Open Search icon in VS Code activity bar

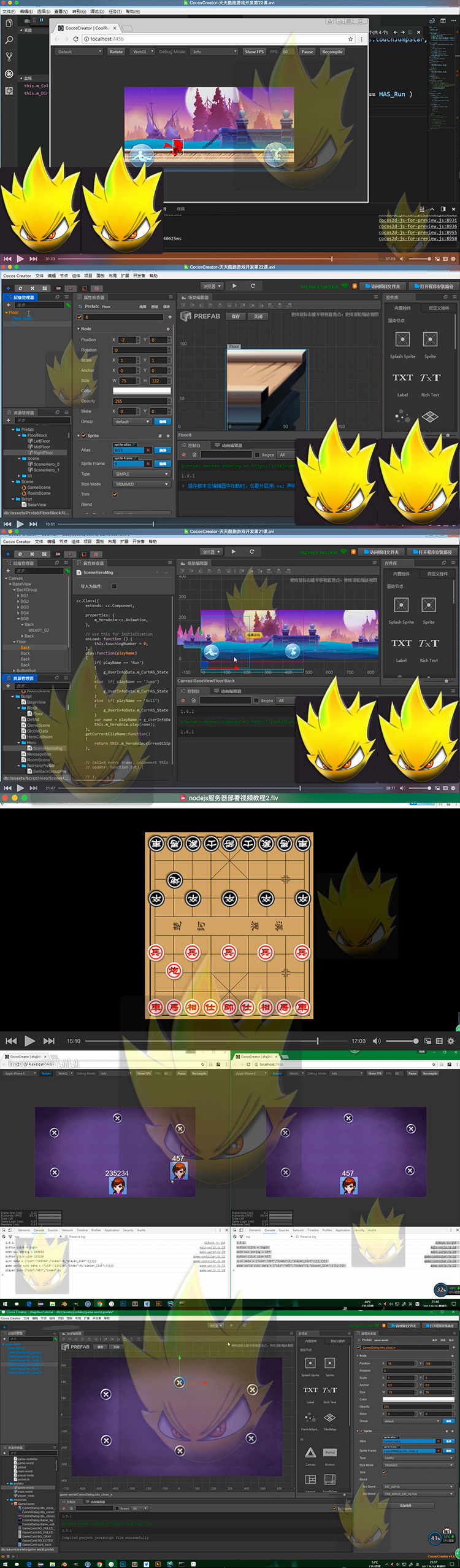pos(9,40)
